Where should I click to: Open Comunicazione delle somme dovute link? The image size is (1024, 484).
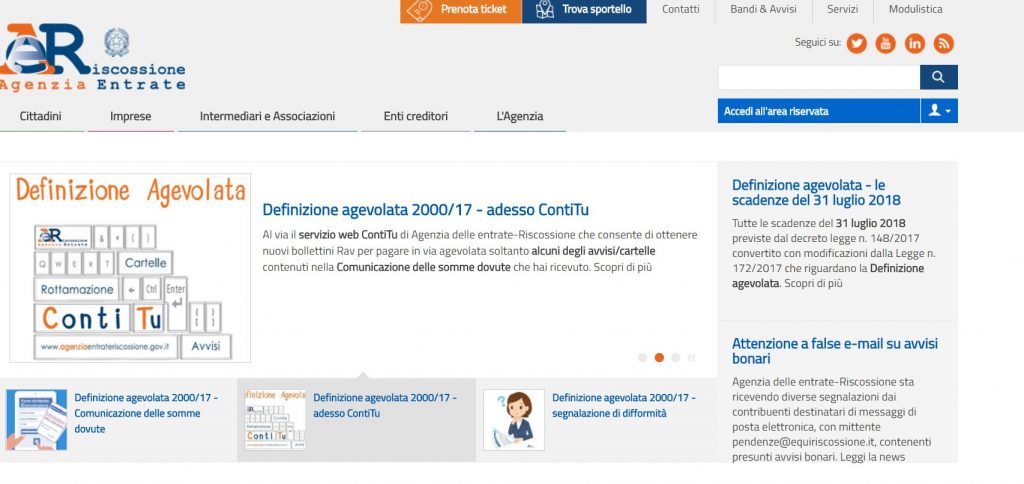tap(146, 413)
